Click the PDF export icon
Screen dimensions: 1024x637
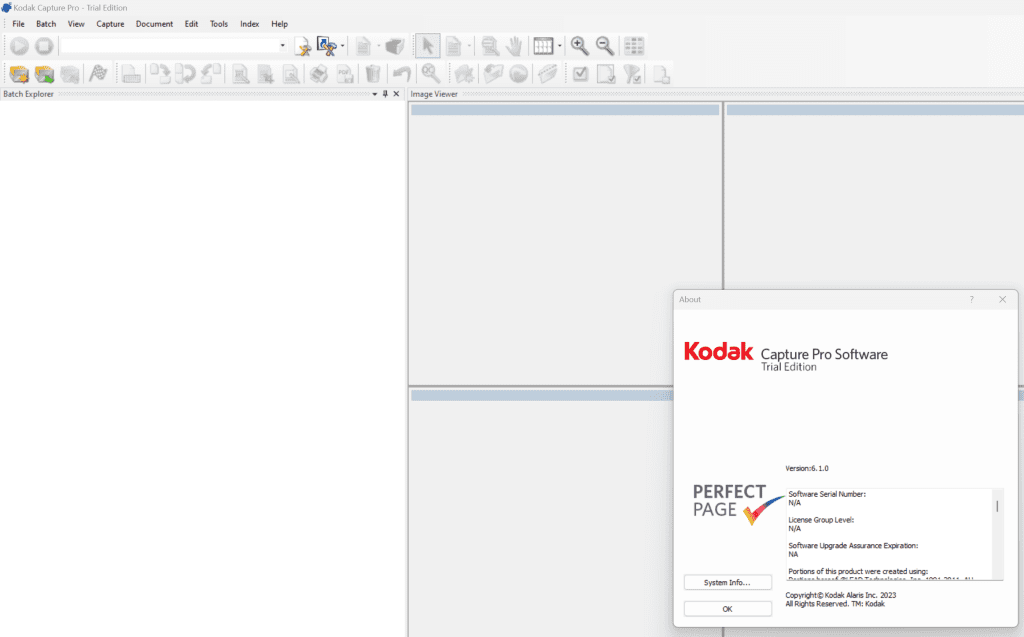[x=345, y=74]
